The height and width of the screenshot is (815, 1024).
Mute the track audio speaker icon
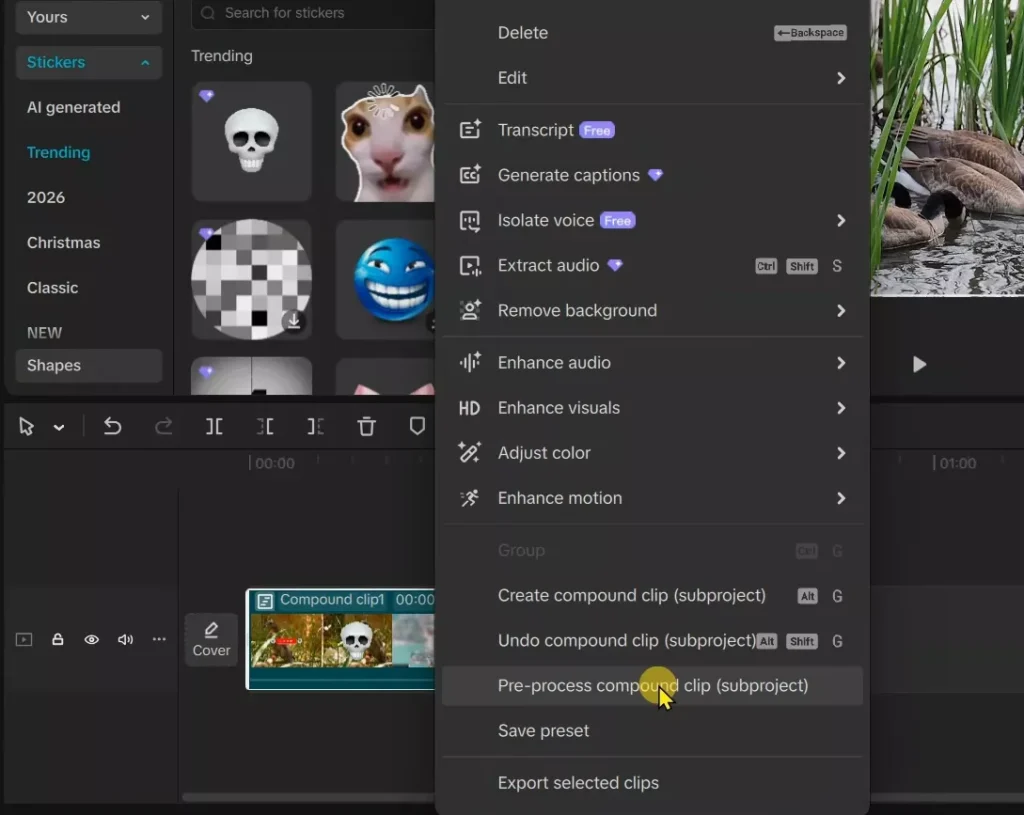[125, 640]
